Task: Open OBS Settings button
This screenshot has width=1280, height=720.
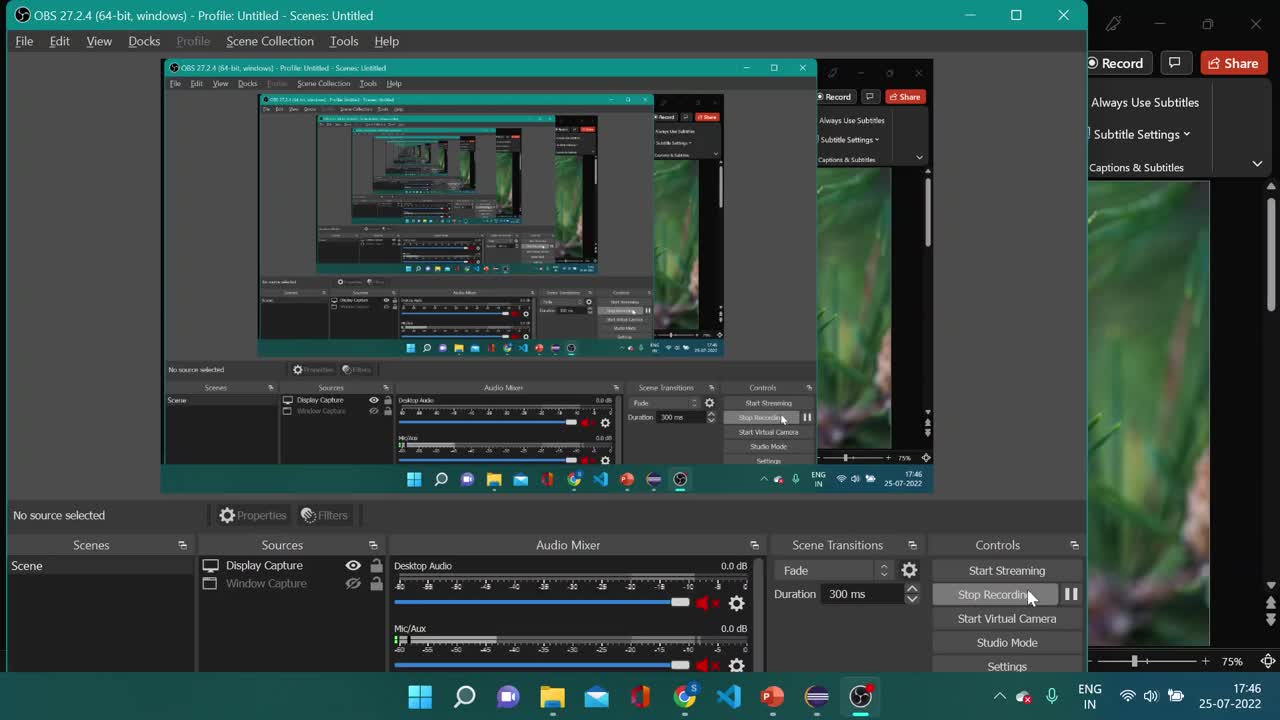Action: 1006,666
